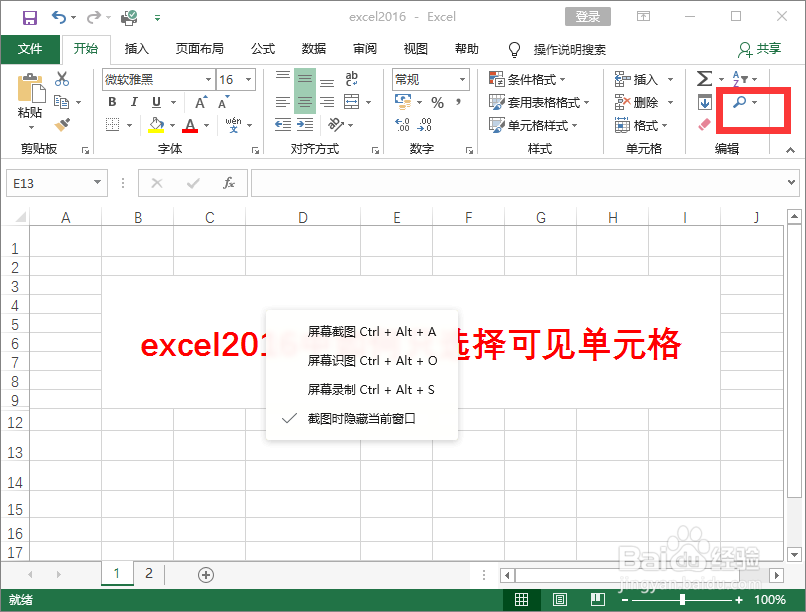
Task: Toggle middle vertical alignment
Action: click(x=305, y=79)
